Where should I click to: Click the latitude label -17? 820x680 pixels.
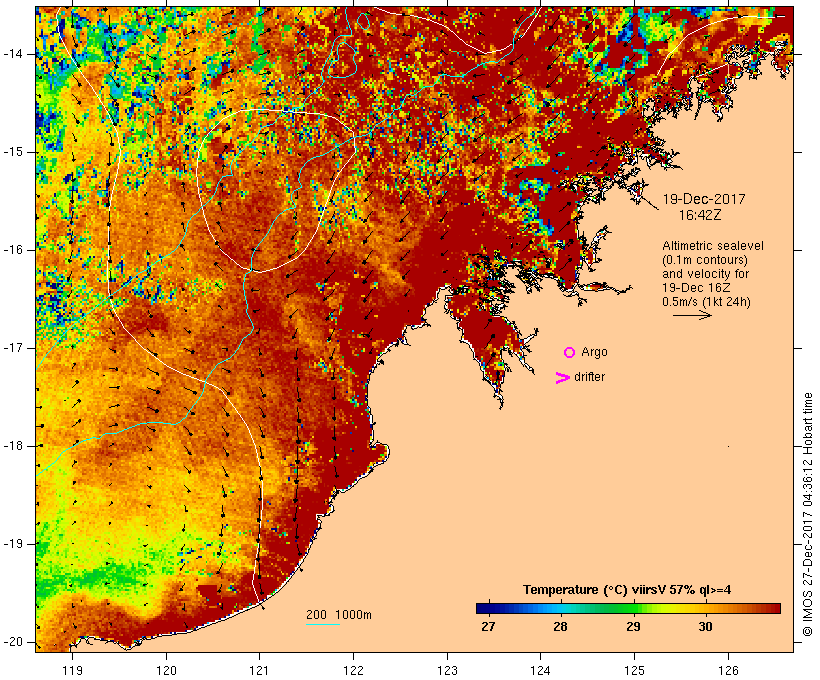[13, 348]
